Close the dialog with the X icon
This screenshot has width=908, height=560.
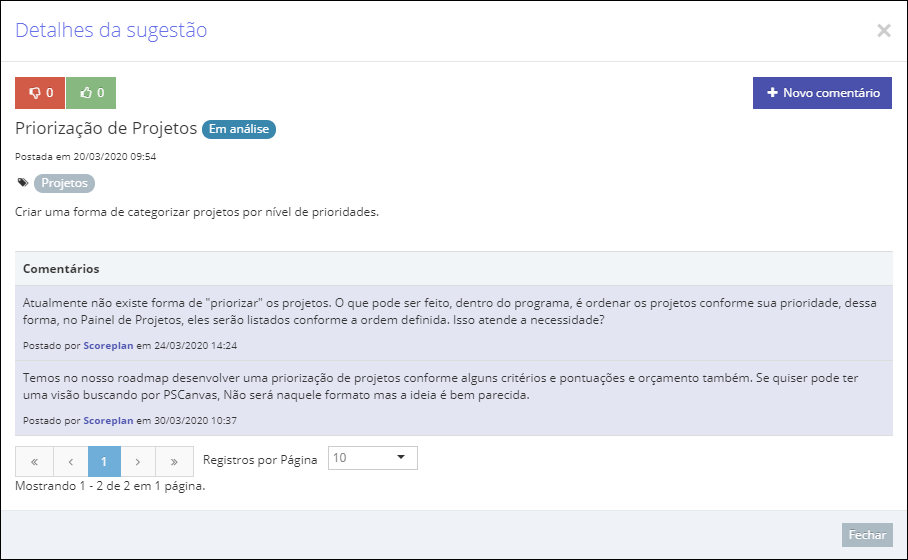tap(884, 30)
